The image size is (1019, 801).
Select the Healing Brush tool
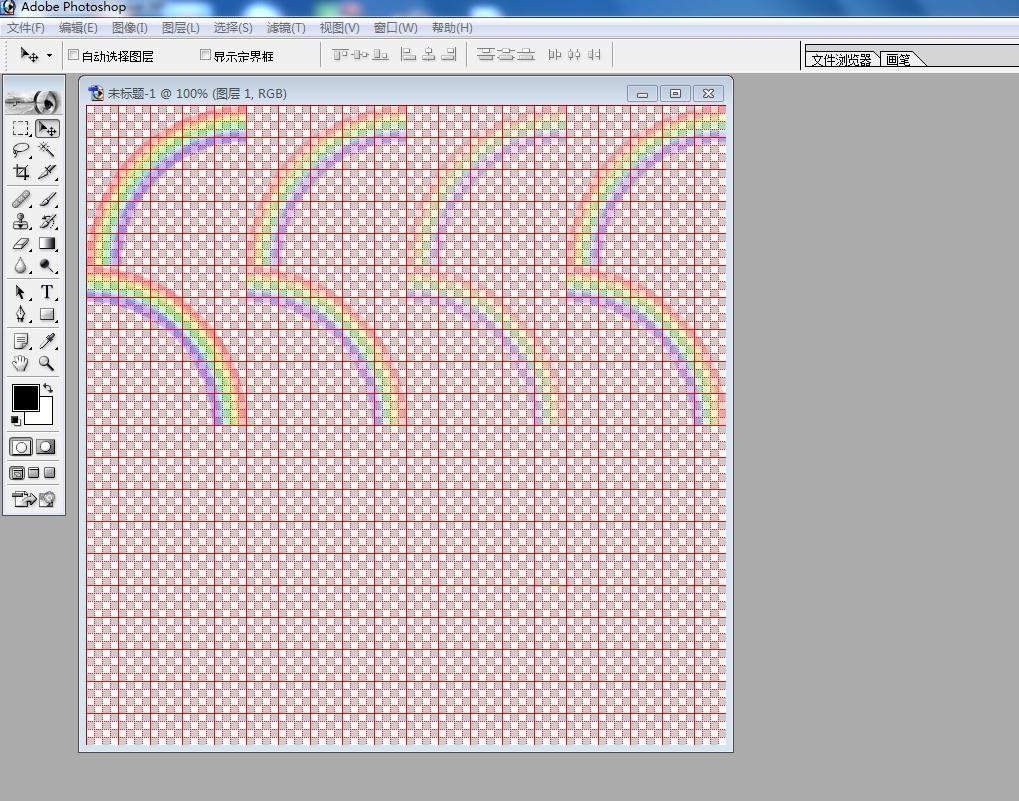[21, 199]
